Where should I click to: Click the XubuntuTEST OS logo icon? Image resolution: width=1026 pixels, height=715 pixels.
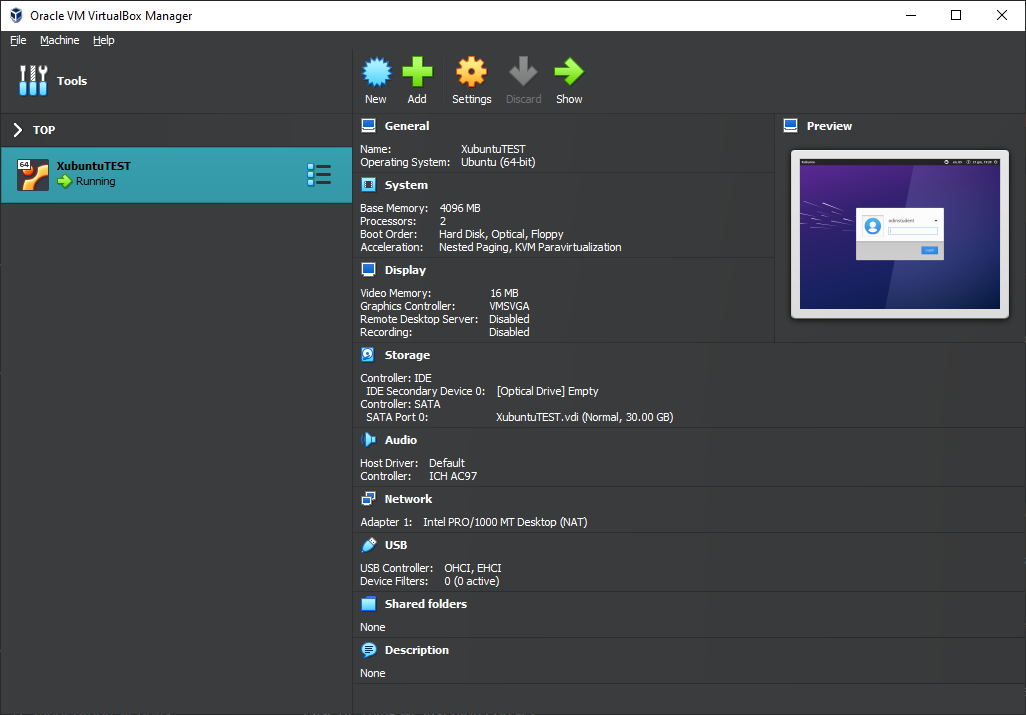tap(33, 175)
